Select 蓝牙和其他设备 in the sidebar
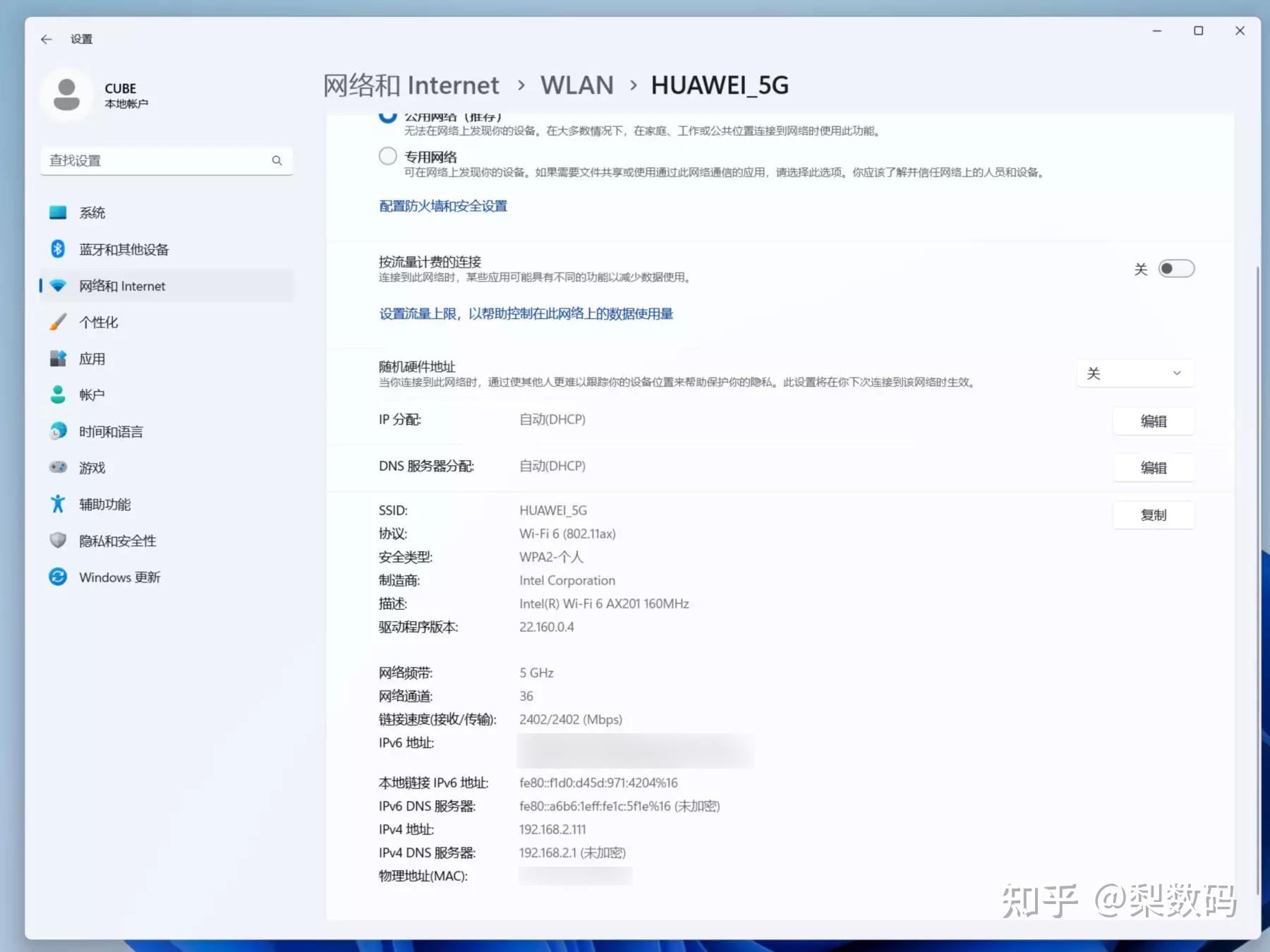Image resolution: width=1270 pixels, height=952 pixels. pos(123,248)
